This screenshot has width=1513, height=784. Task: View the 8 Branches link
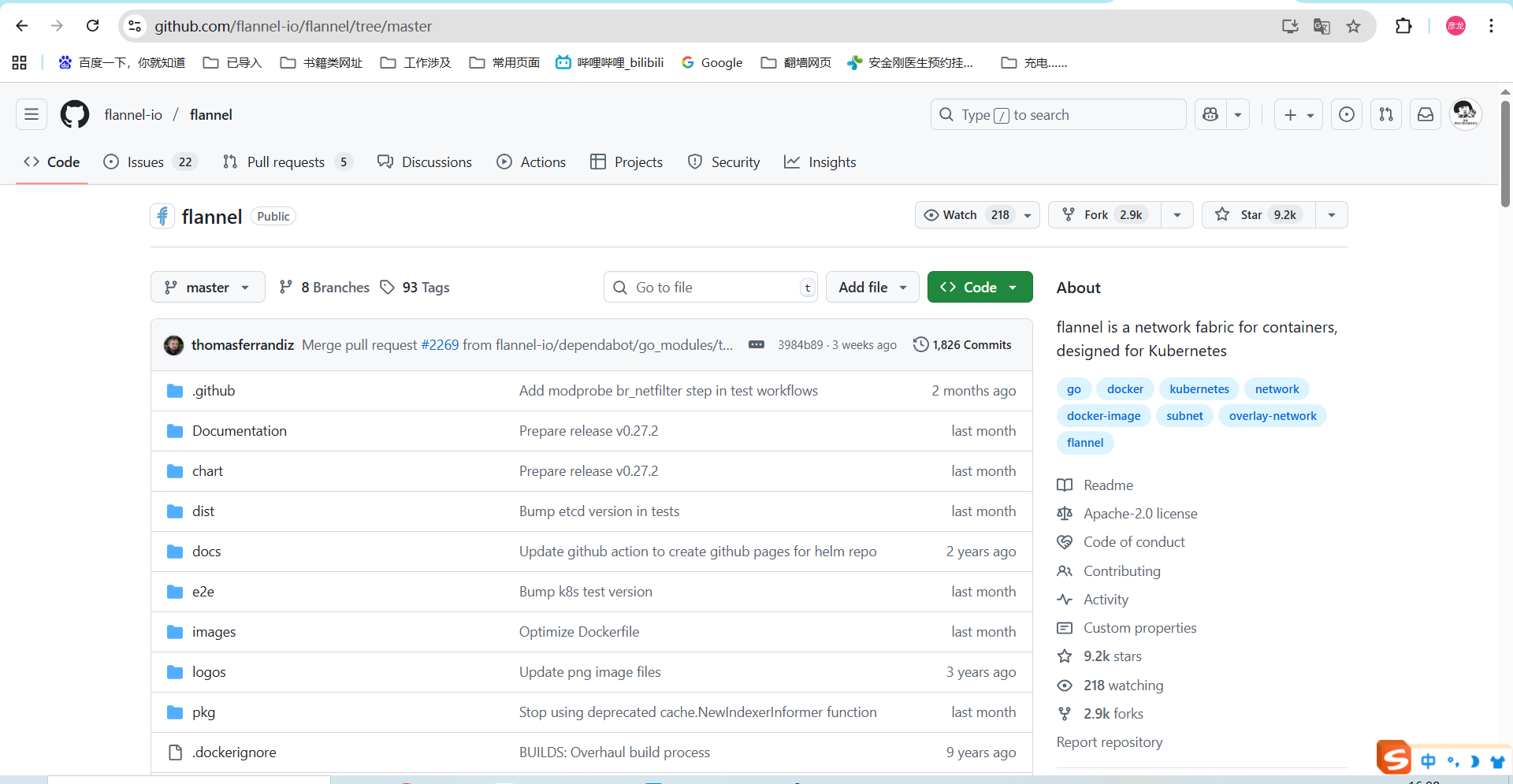(325, 288)
